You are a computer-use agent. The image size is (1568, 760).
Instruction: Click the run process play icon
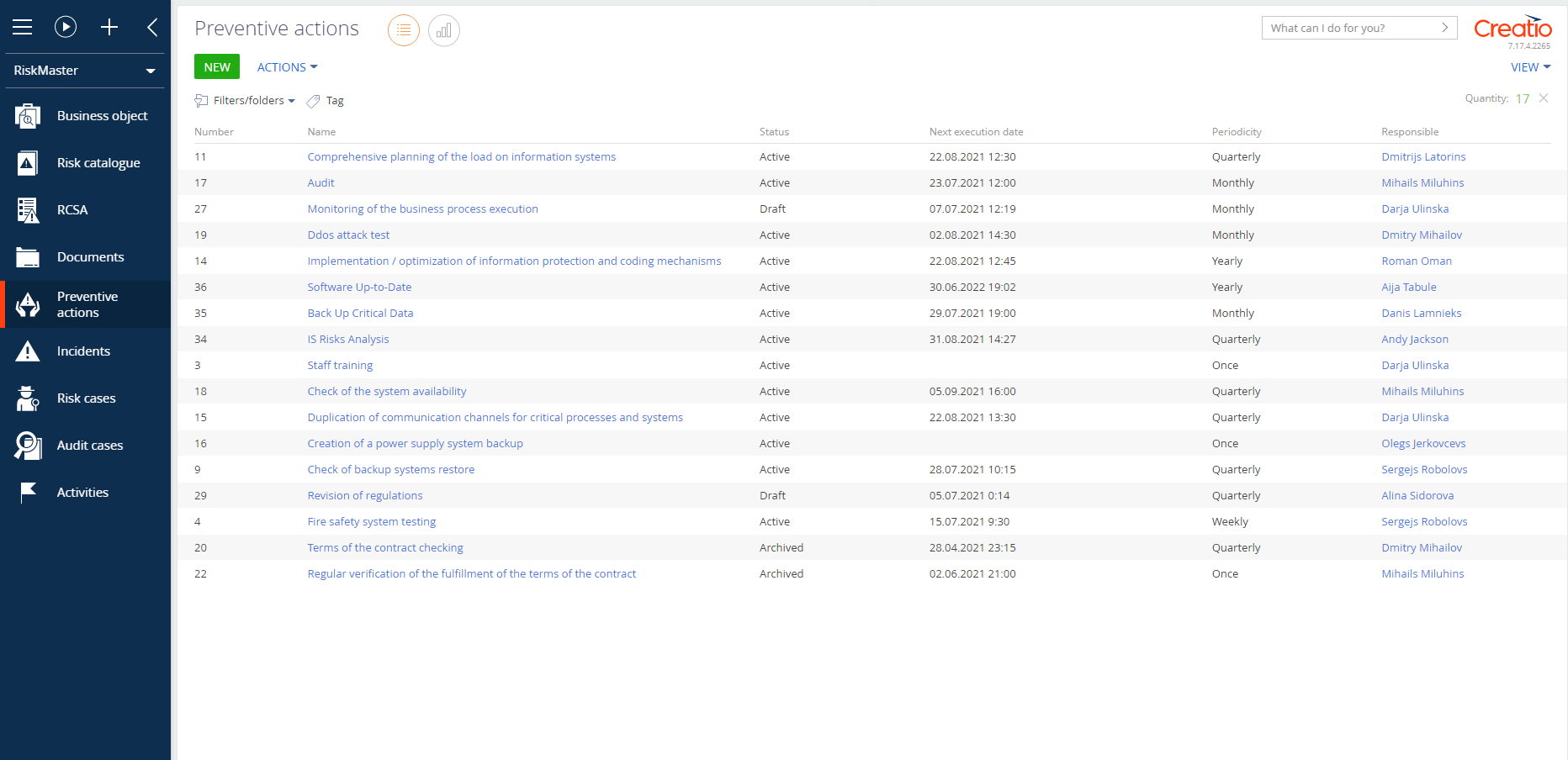66,27
